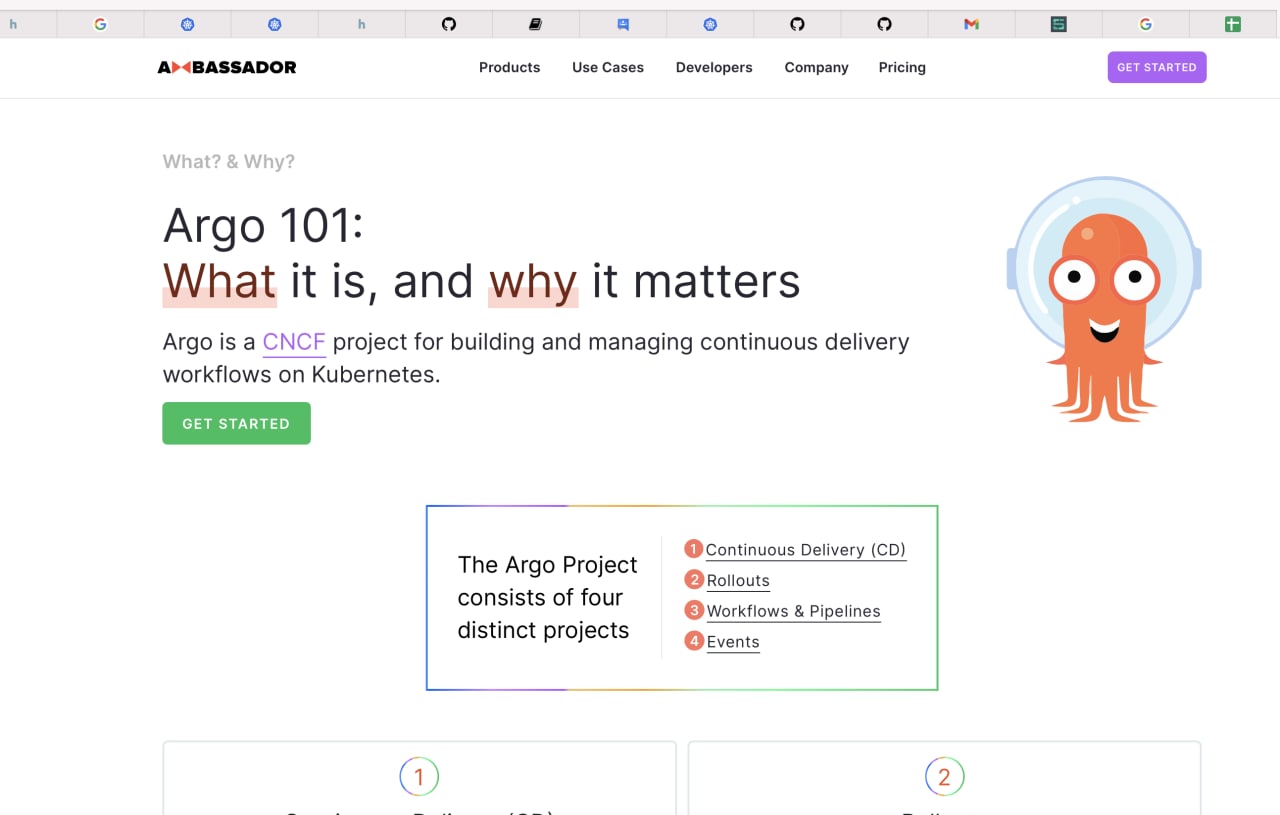Click the rainbow circle 2 card icon
The image size is (1280, 815).
[x=944, y=777]
